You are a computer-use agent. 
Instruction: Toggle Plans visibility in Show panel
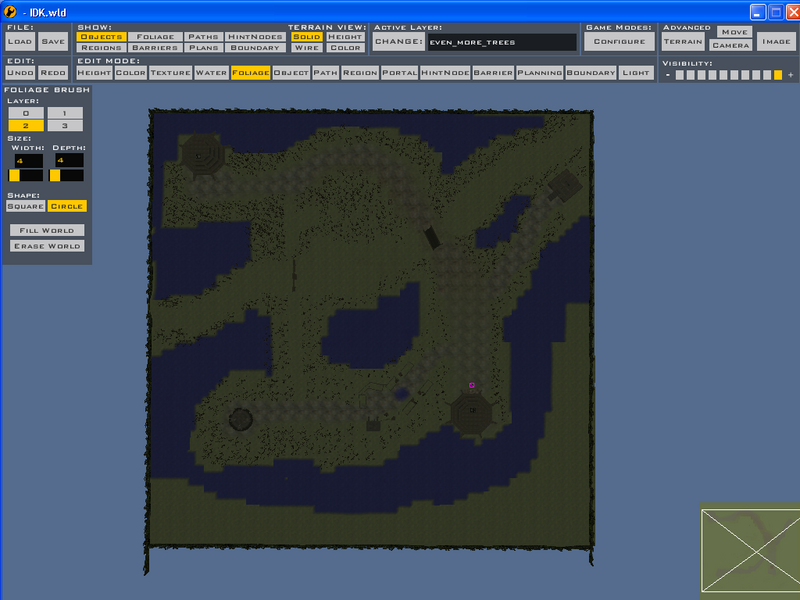click(203, 47)
